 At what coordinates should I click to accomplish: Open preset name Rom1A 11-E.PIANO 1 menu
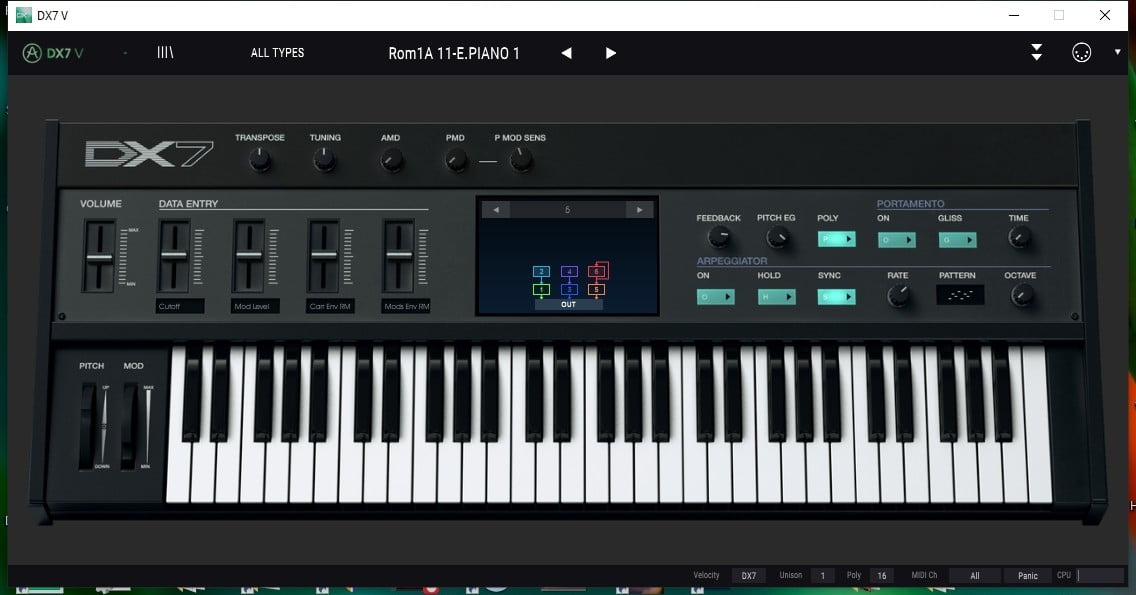point(454,53)
